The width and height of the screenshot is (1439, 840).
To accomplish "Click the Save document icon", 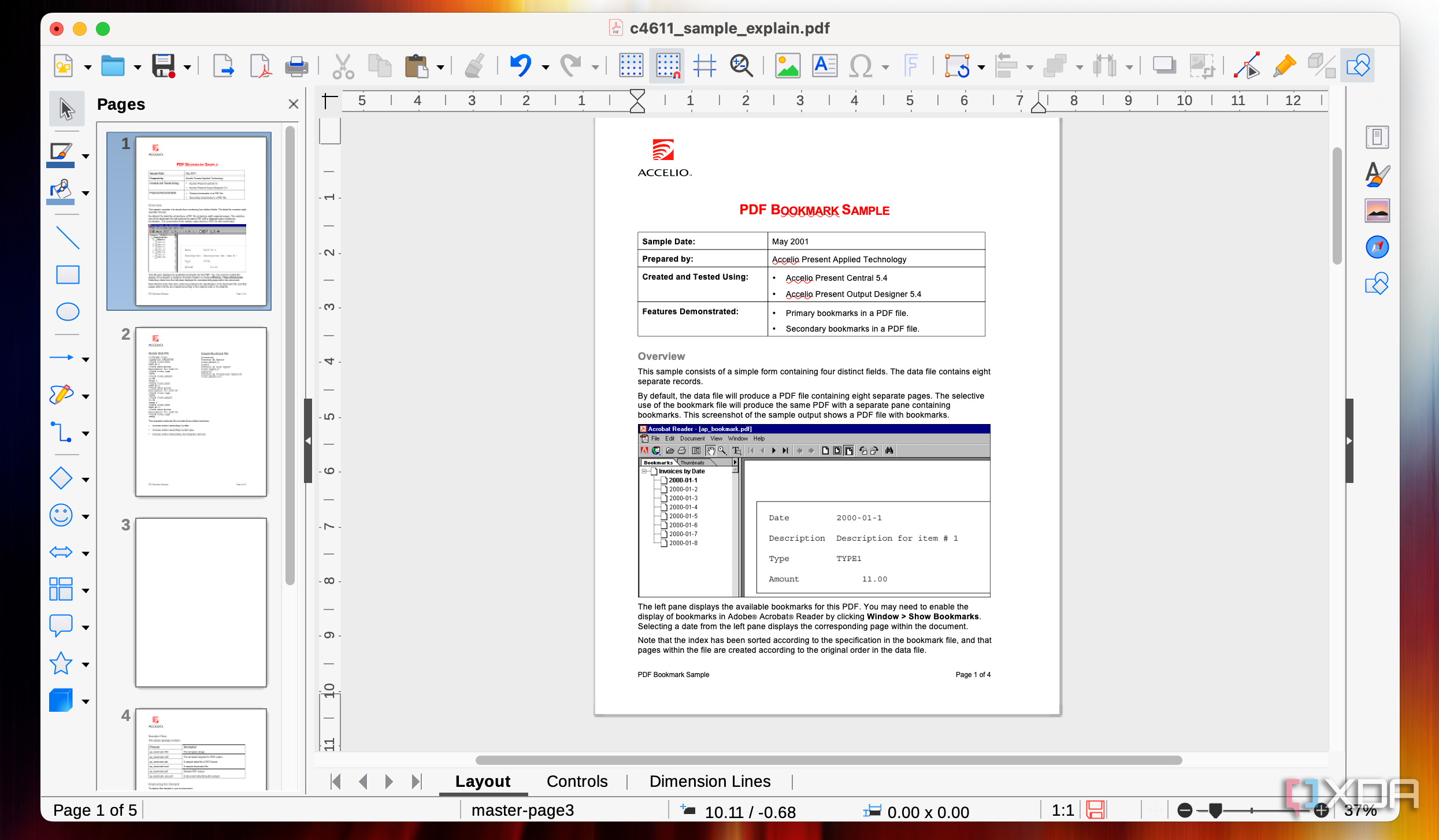I will point(164,66).
